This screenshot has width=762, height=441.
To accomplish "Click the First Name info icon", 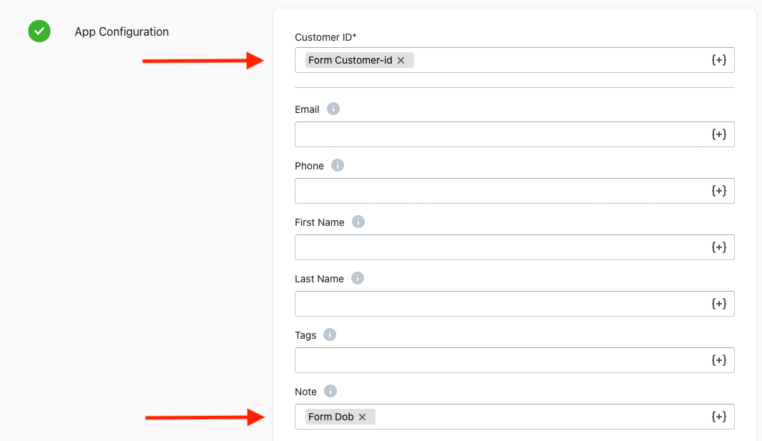I will (358, 222).
